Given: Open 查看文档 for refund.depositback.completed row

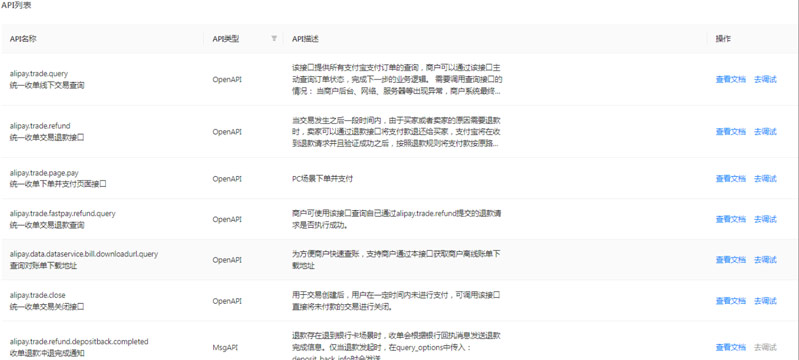Looking at the screenshot, I should tap(730, 347).
